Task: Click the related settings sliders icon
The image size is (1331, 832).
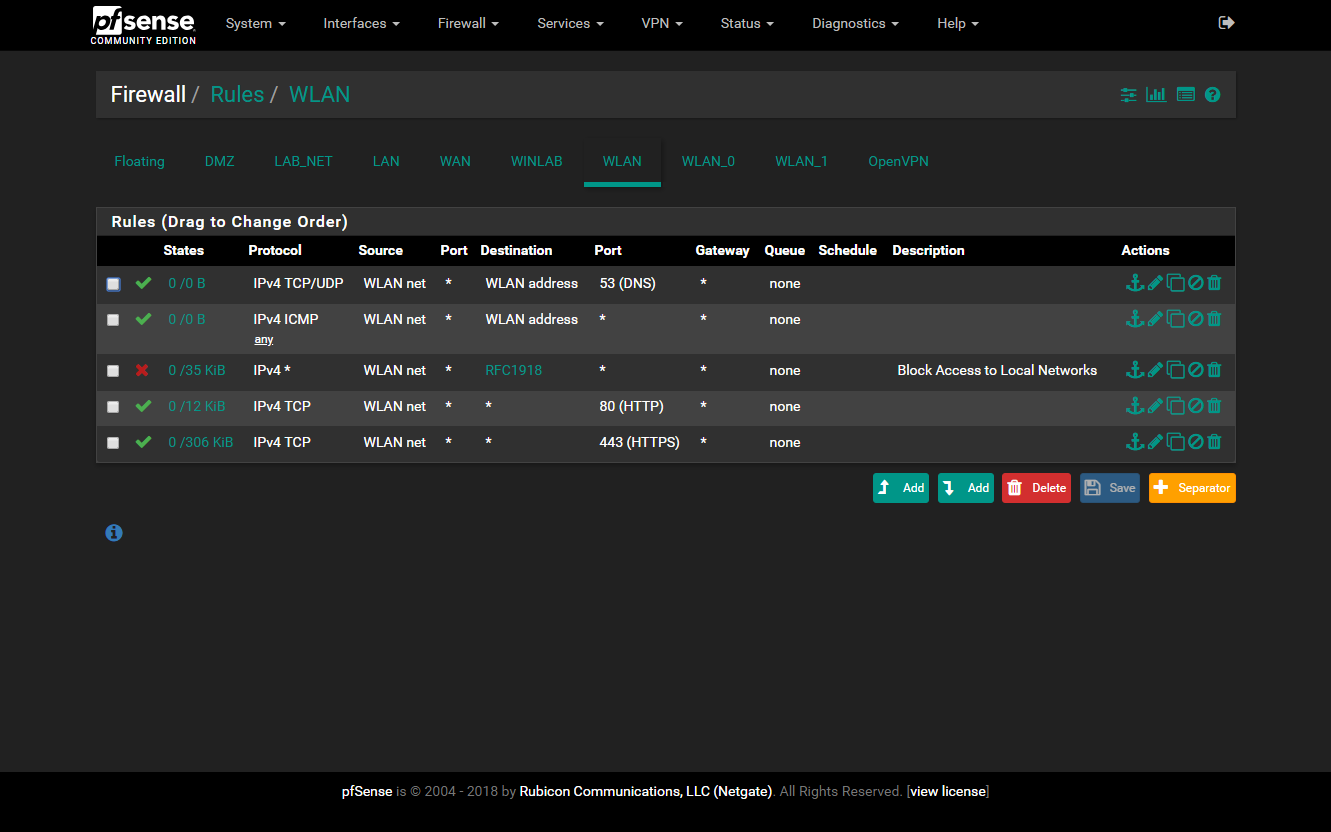Action: click(1128, 95)
